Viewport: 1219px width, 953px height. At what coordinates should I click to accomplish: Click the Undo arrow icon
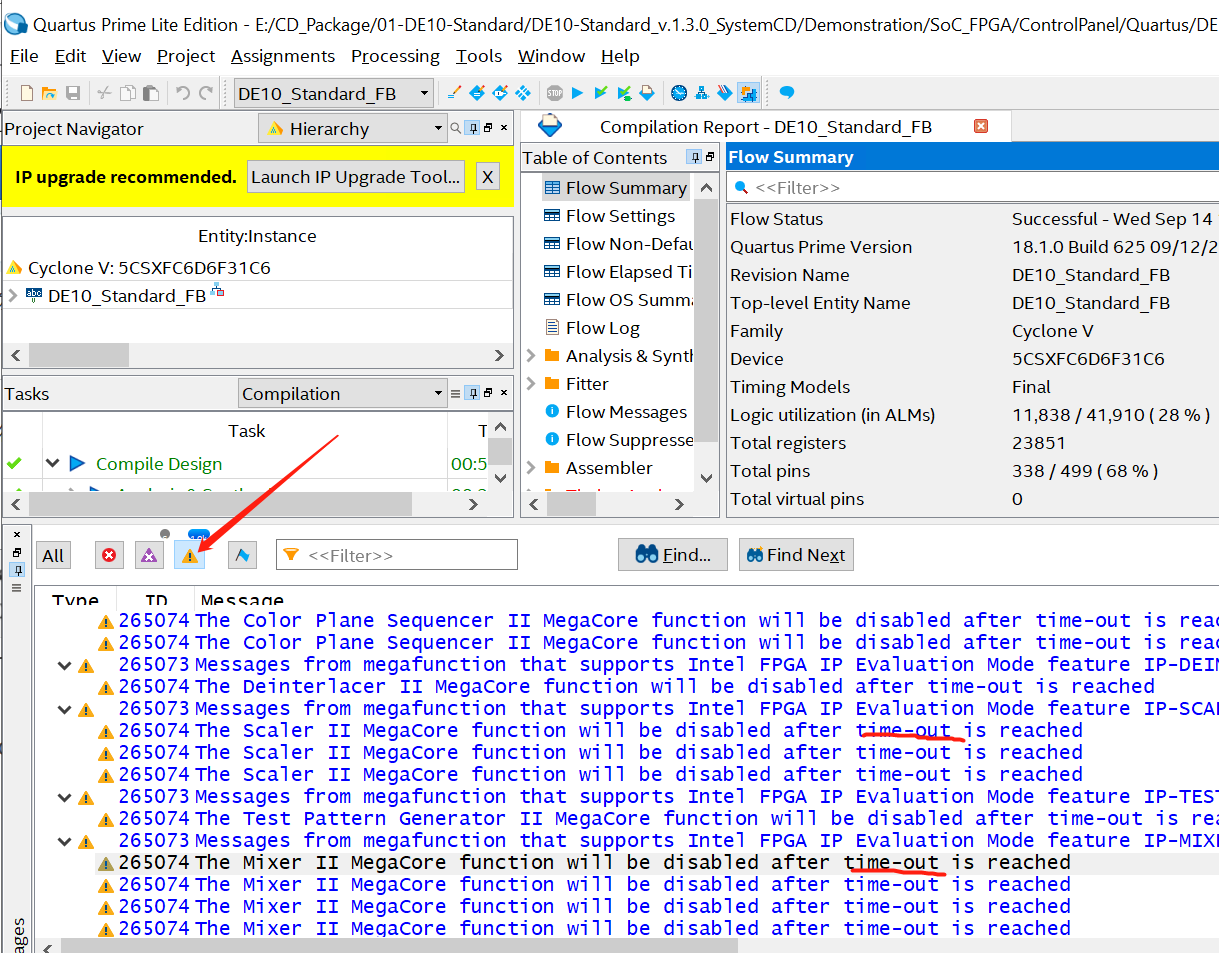click(182, 93)
